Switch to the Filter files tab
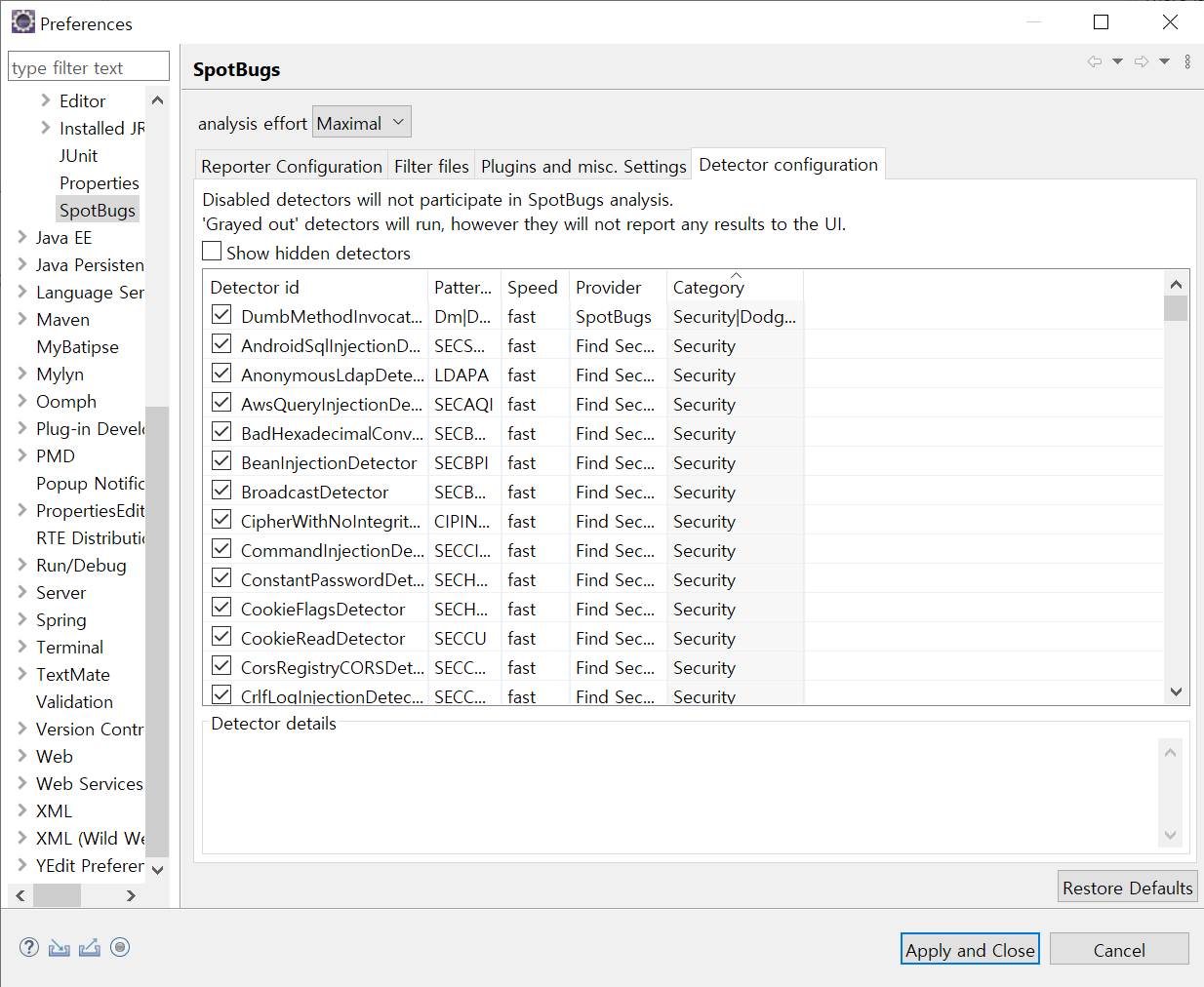Screen dimensions: 1204x987 tap(431, 167)
